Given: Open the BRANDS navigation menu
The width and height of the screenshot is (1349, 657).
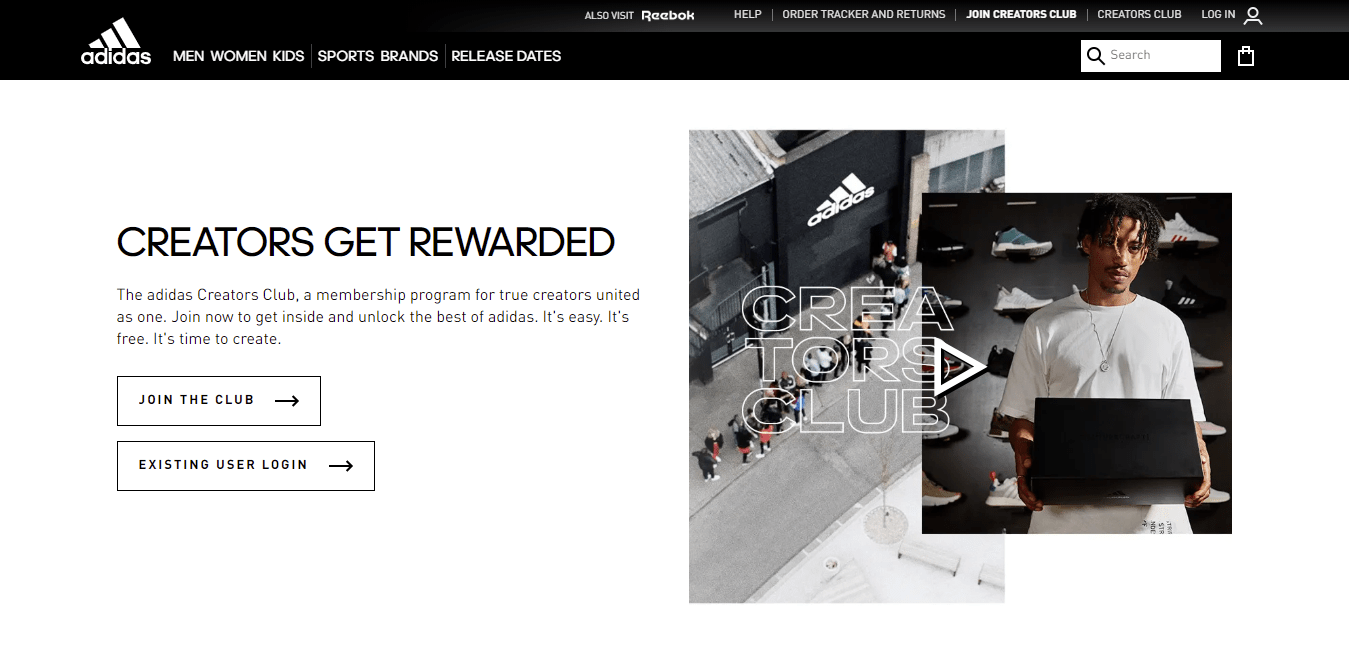Looking at the screenshot, I should point(409,56).
